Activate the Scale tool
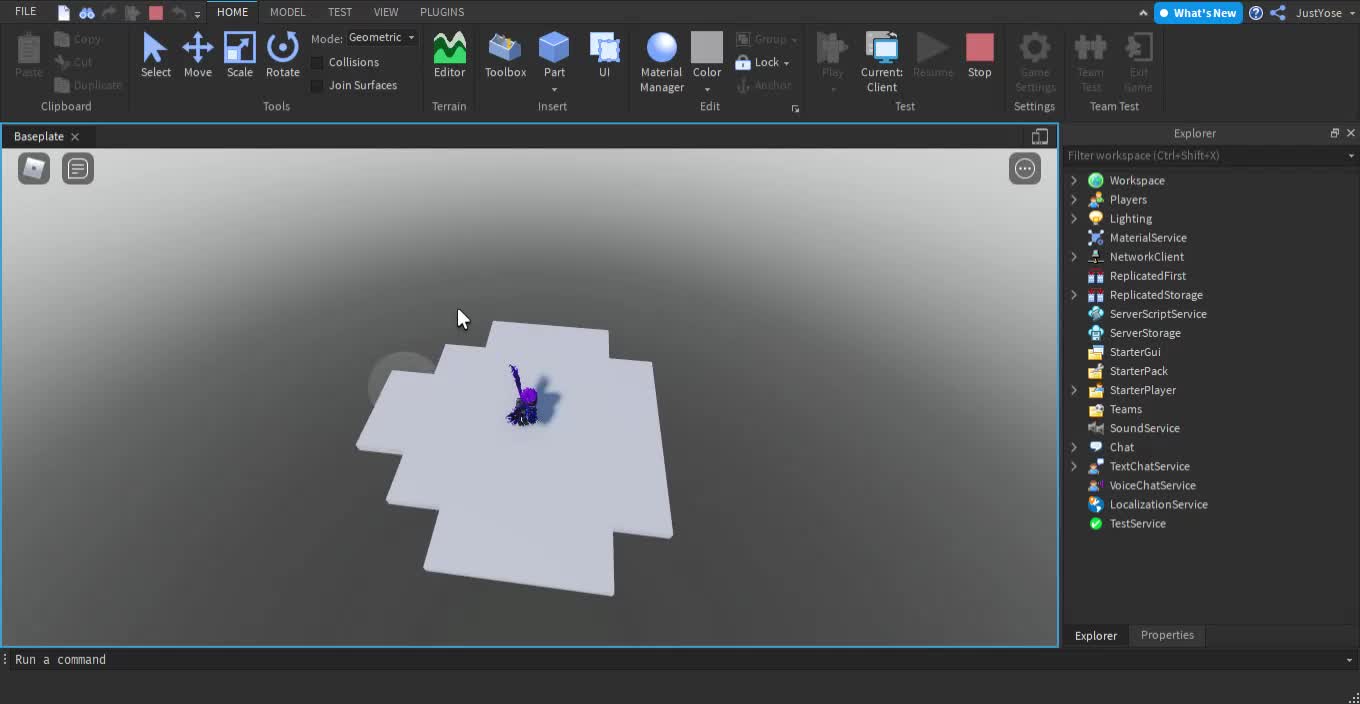This screenshot has height=704, width=1360. point(240,55)
